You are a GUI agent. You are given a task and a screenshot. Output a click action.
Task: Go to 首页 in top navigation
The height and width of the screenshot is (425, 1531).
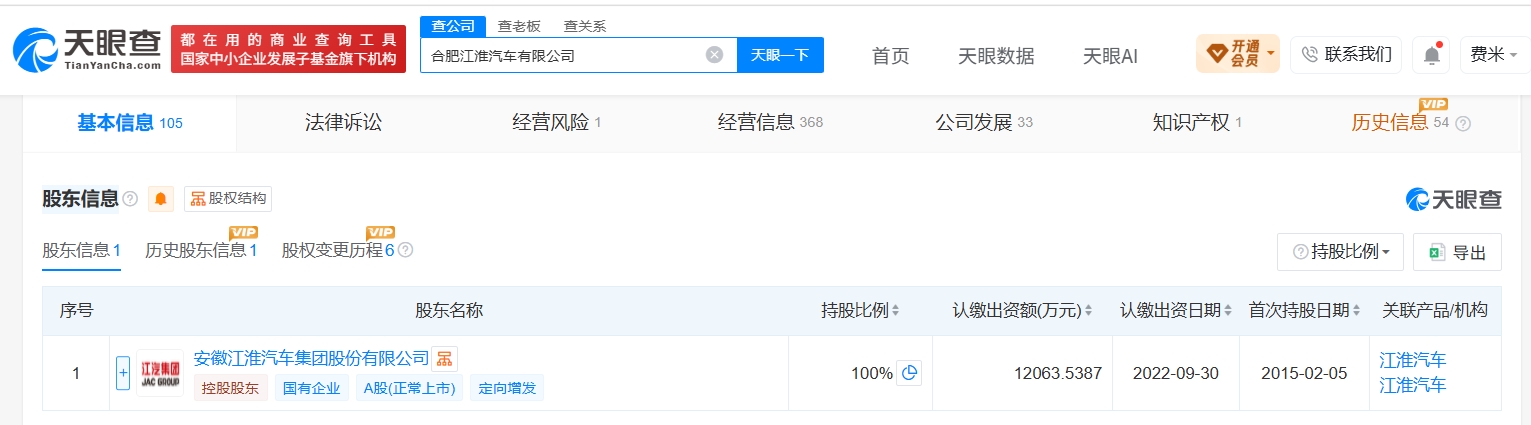pos(891,55)
